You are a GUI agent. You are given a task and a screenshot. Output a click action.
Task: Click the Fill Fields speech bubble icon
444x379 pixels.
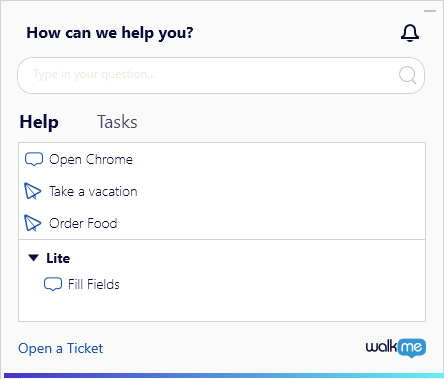click(53, 284)
